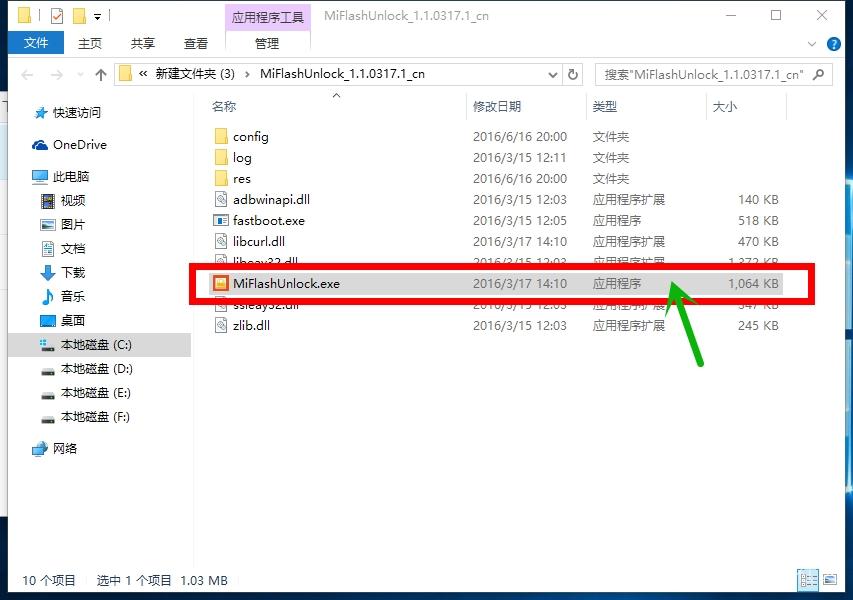
Task: Click inside the search input field
Action: tap(700, 73)
